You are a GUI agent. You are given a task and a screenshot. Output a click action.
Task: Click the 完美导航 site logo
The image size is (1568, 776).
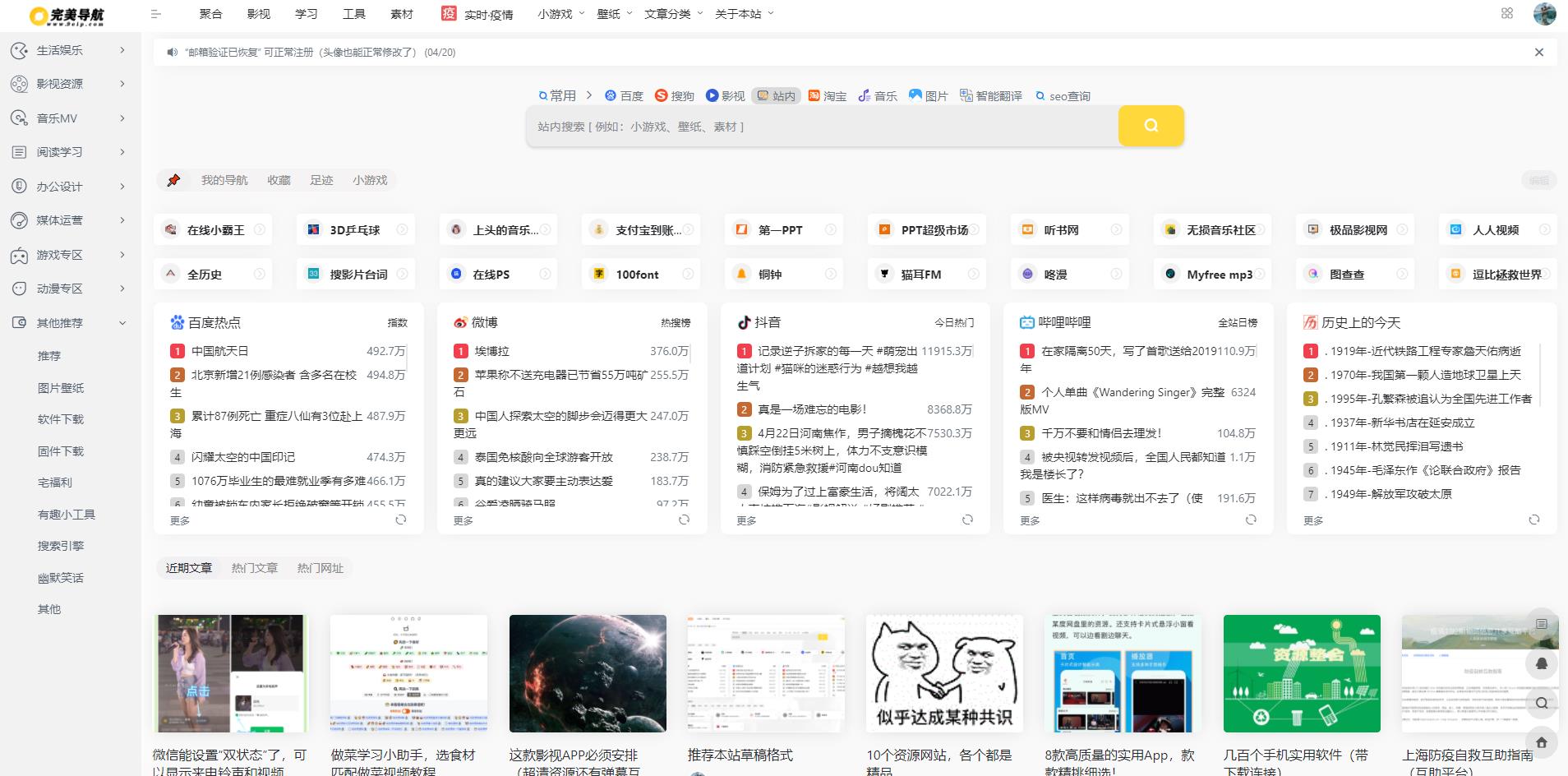[67, 16]
